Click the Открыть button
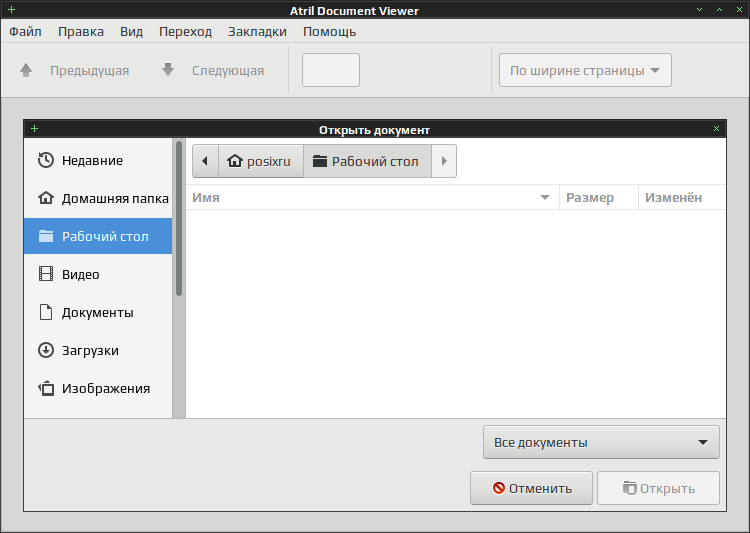Viewport: 750px width, 533px height. pyautogui.click(x=658, y=488)
